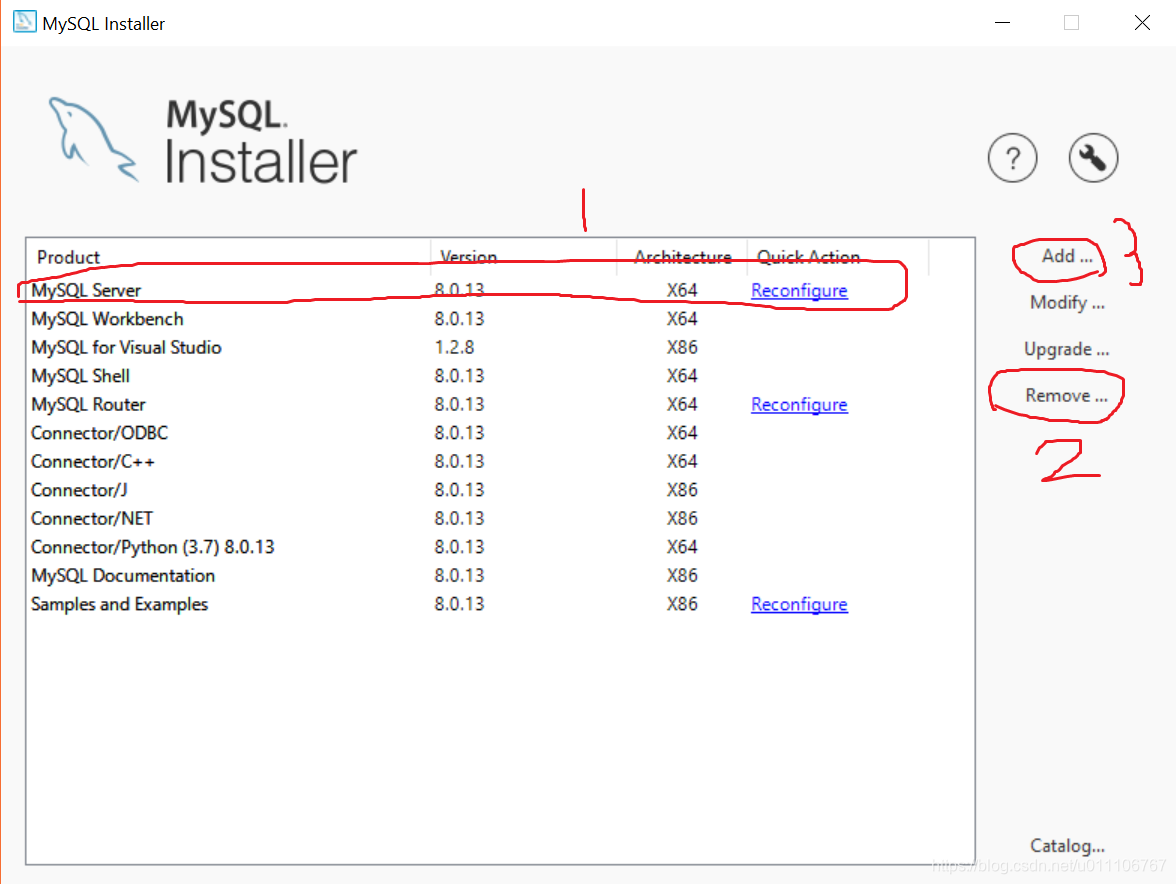This screenshot has width=1176, height=884.
Task: Open the Catalog... button
Action: 1066,846
